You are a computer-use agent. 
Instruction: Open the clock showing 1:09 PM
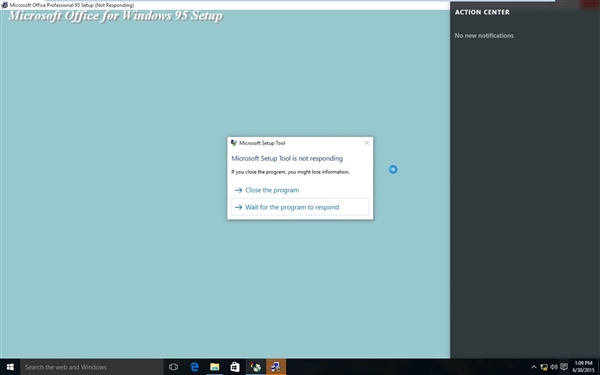pos(584,367)
